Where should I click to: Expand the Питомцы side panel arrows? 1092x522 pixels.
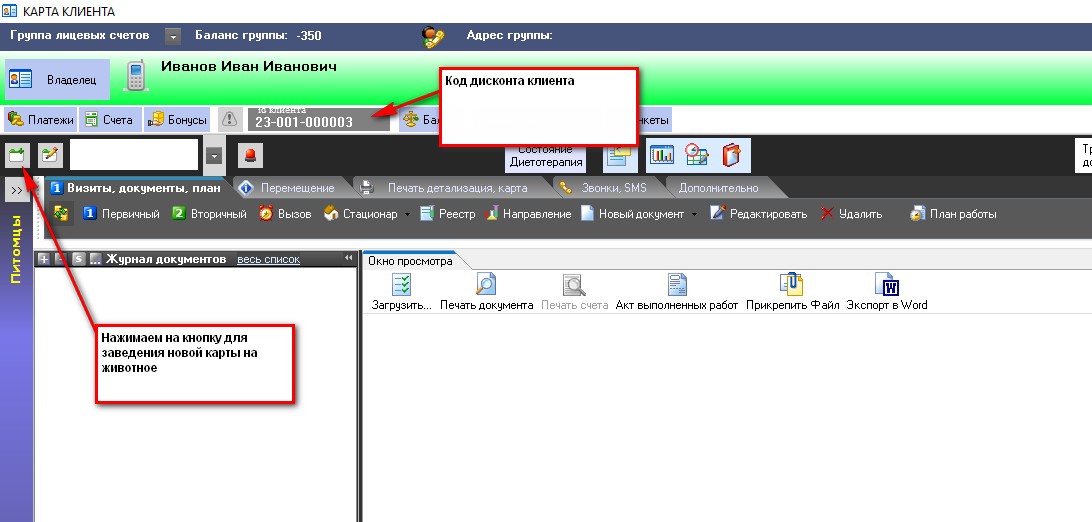click(x=17, y=189)
